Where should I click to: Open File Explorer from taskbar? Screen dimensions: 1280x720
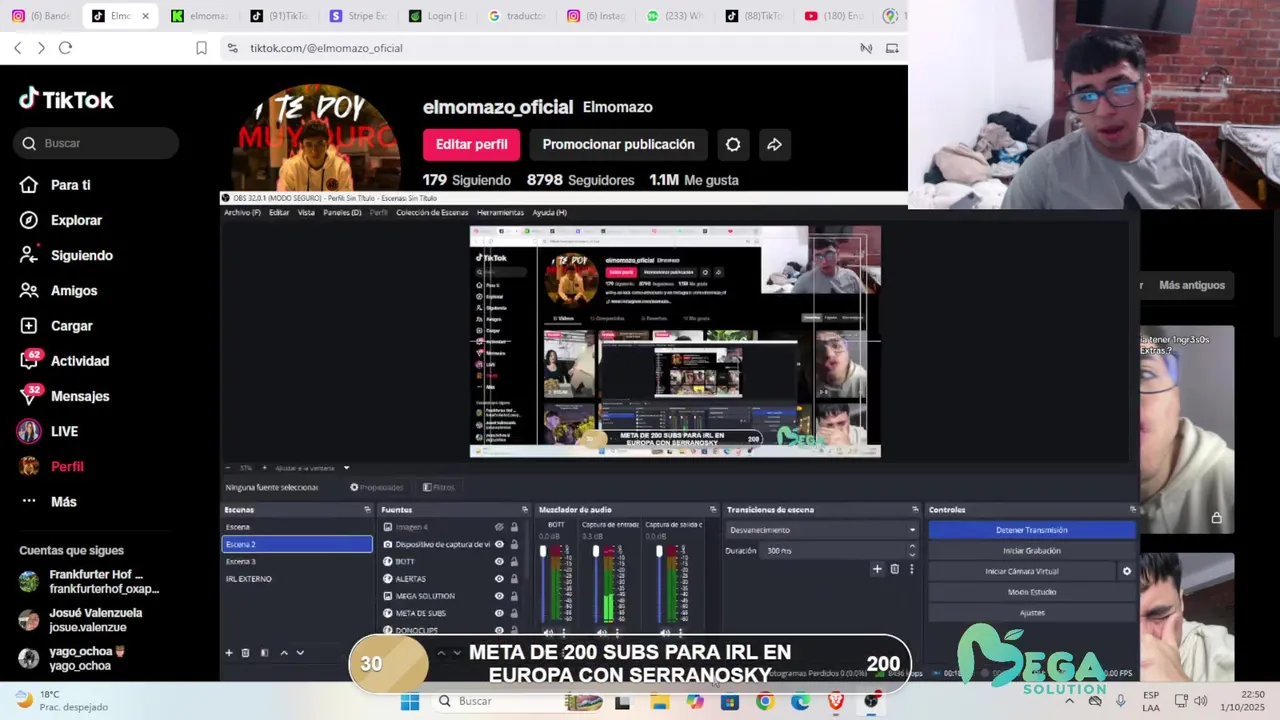pyautogui.click(x=660, y=701)
